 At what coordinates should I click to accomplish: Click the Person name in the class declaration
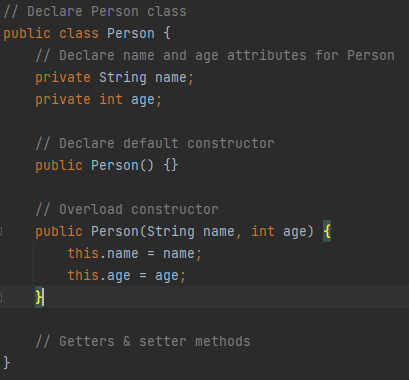[131, 34]
